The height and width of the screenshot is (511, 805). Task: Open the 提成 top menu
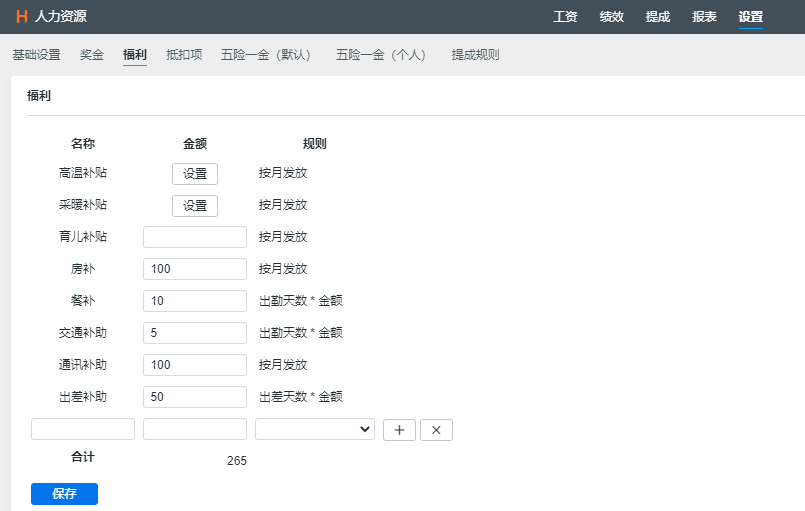tap(657, 16)
